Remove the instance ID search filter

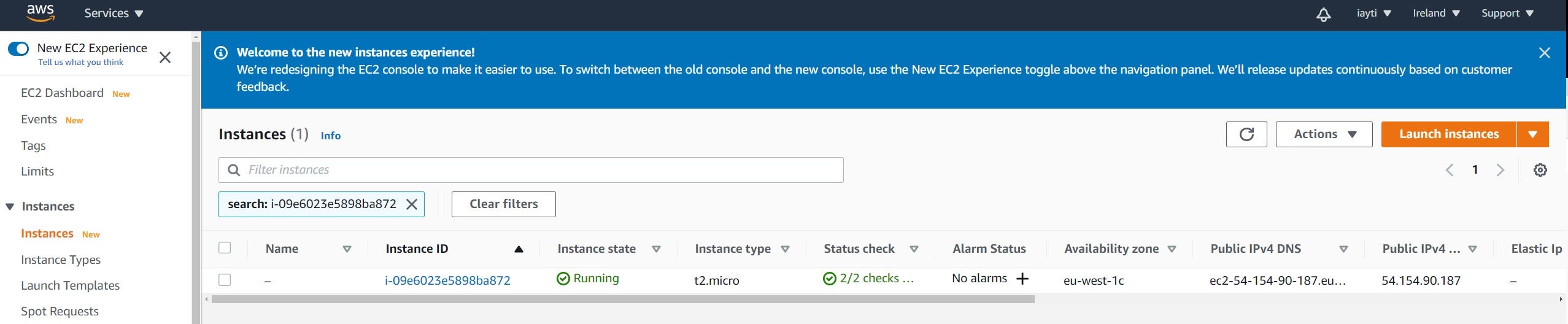pyautogui.click(x=412, y=204)
